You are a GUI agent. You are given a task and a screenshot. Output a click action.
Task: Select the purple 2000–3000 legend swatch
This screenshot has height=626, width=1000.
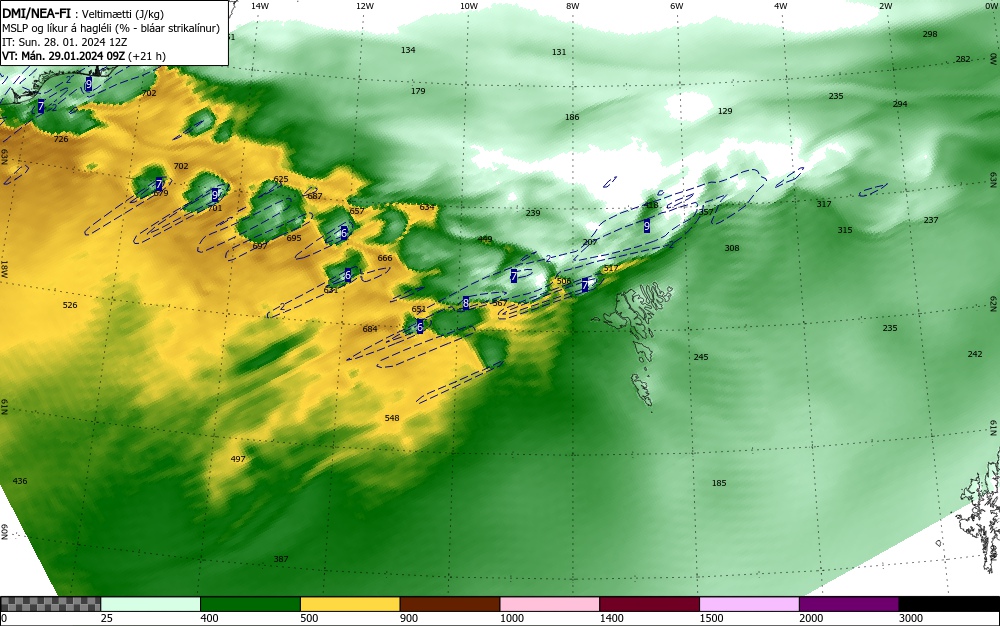click(x=849, y=604)
